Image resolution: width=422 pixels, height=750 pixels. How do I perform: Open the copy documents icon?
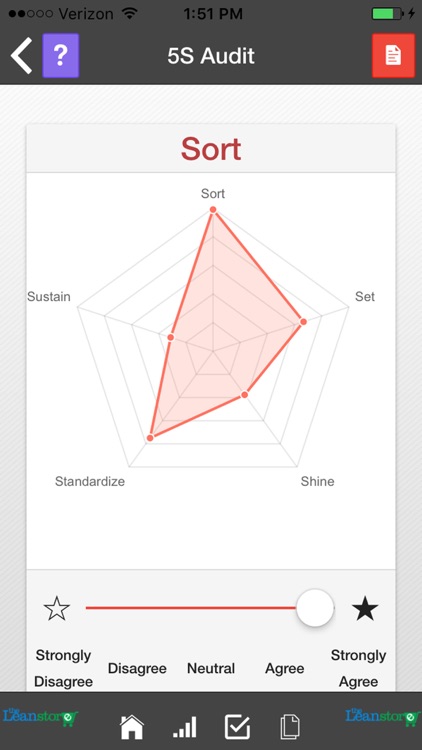(x=290, y=727)
